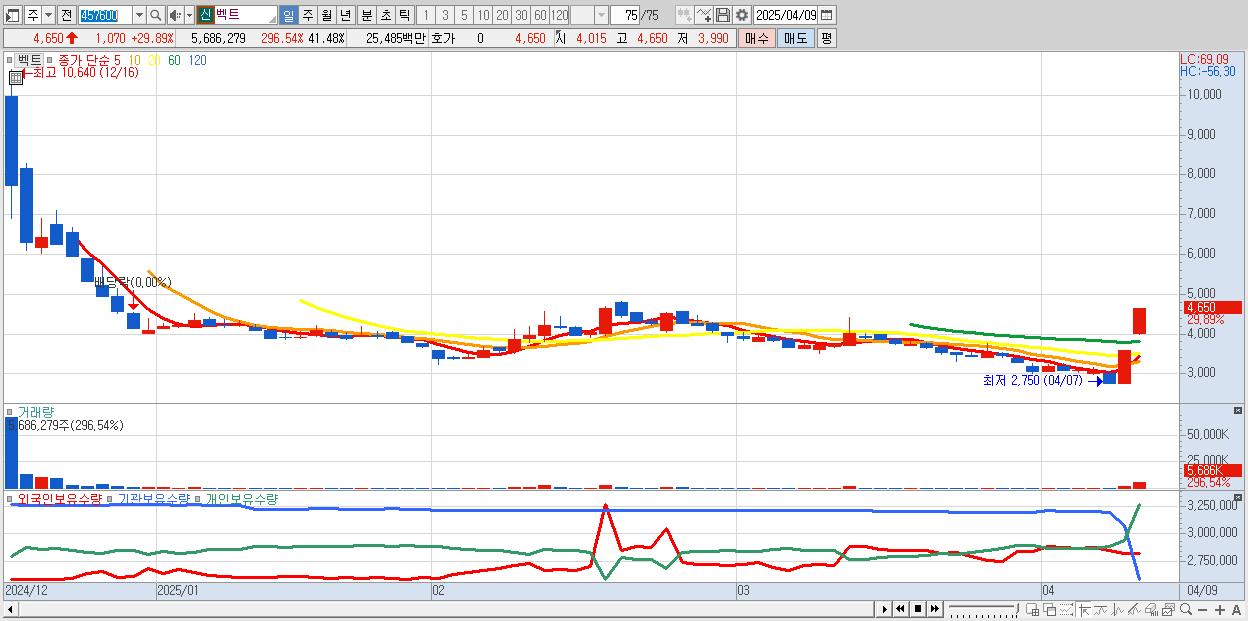Edit the stock code field 457600
1248x621 pixels.
point(105,15)
